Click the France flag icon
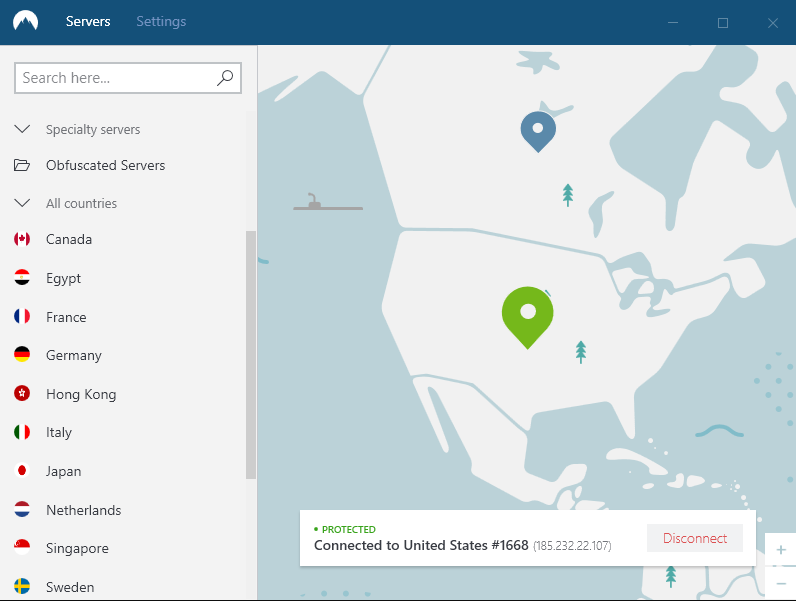This screenshot has width=796, height=601. (22, 316)
